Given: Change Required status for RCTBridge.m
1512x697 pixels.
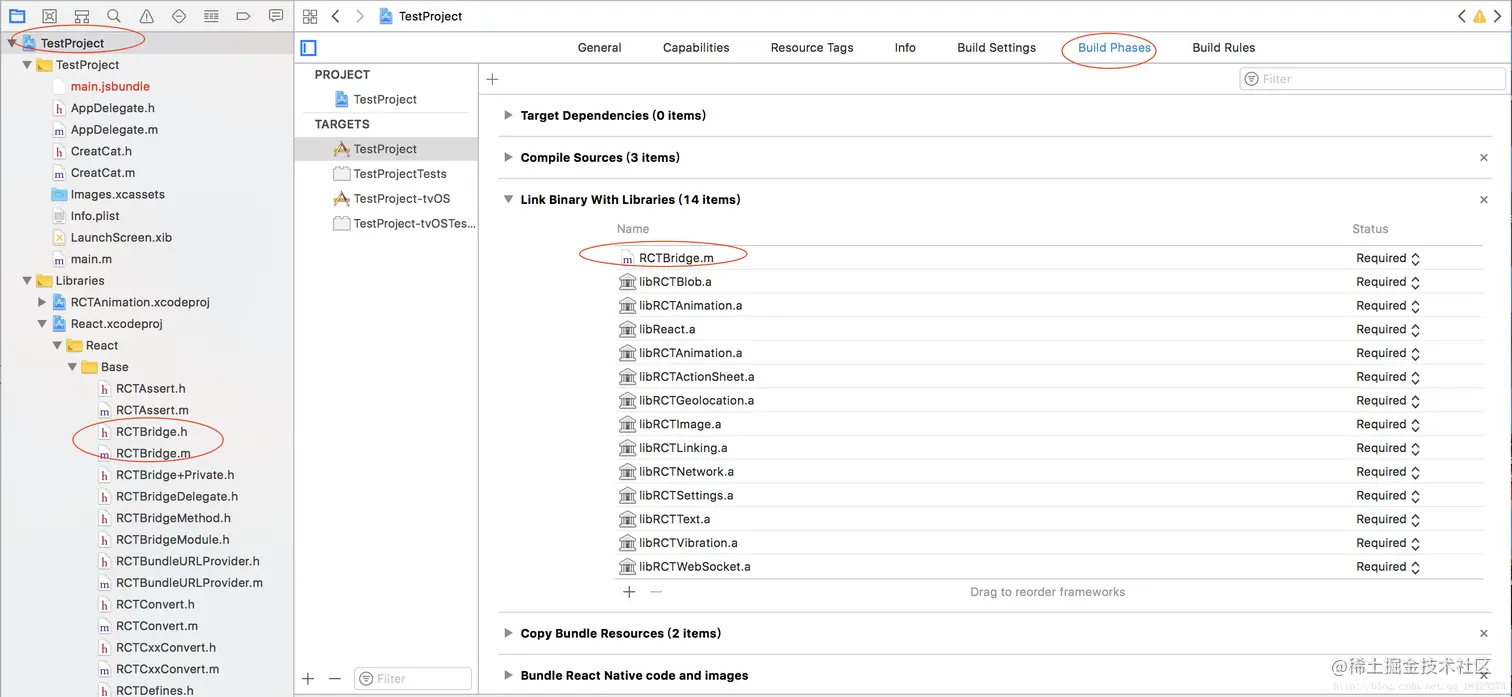Looking at the screenshot, I should [x=1388, y=258].
